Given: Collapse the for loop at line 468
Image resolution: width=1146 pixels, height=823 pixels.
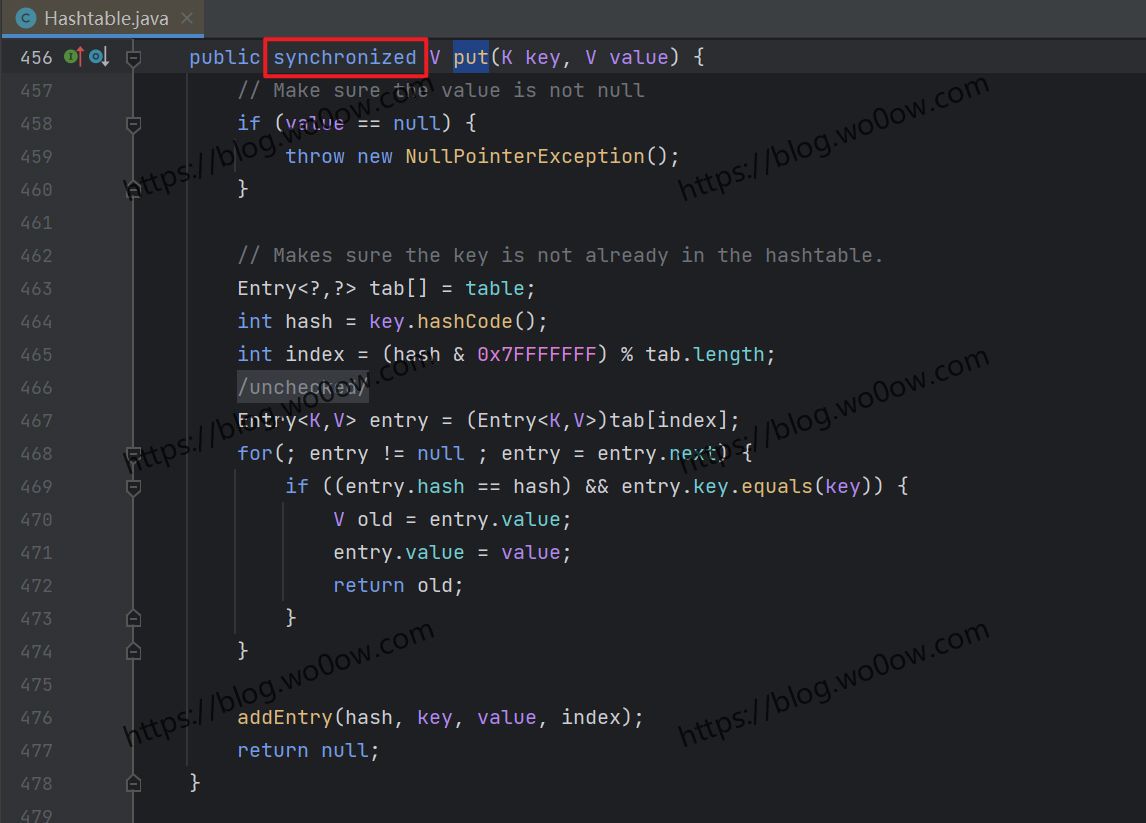Looking at the screenshot, I should click(133, 454).
